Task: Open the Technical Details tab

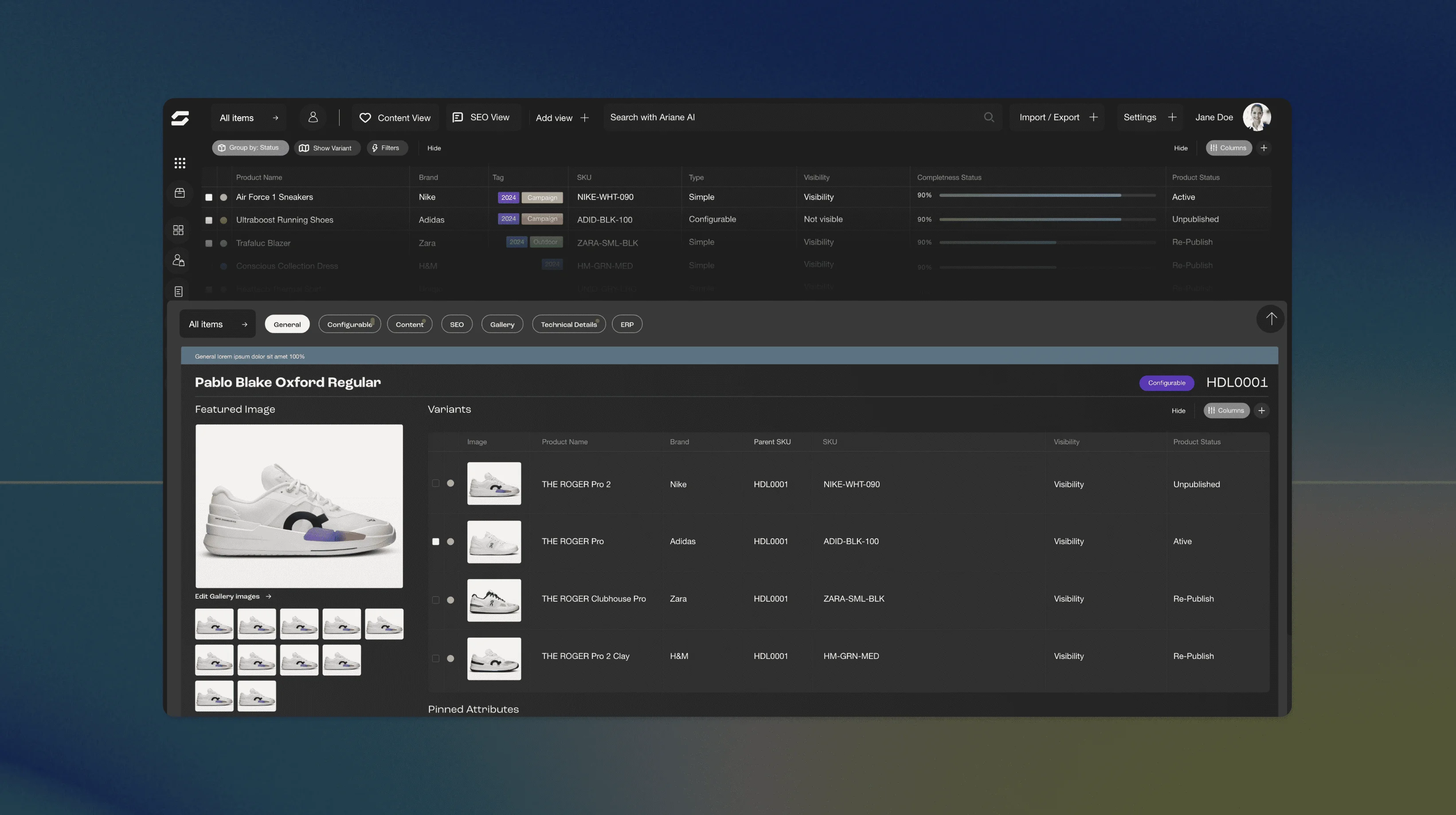Action: point(568,324)
